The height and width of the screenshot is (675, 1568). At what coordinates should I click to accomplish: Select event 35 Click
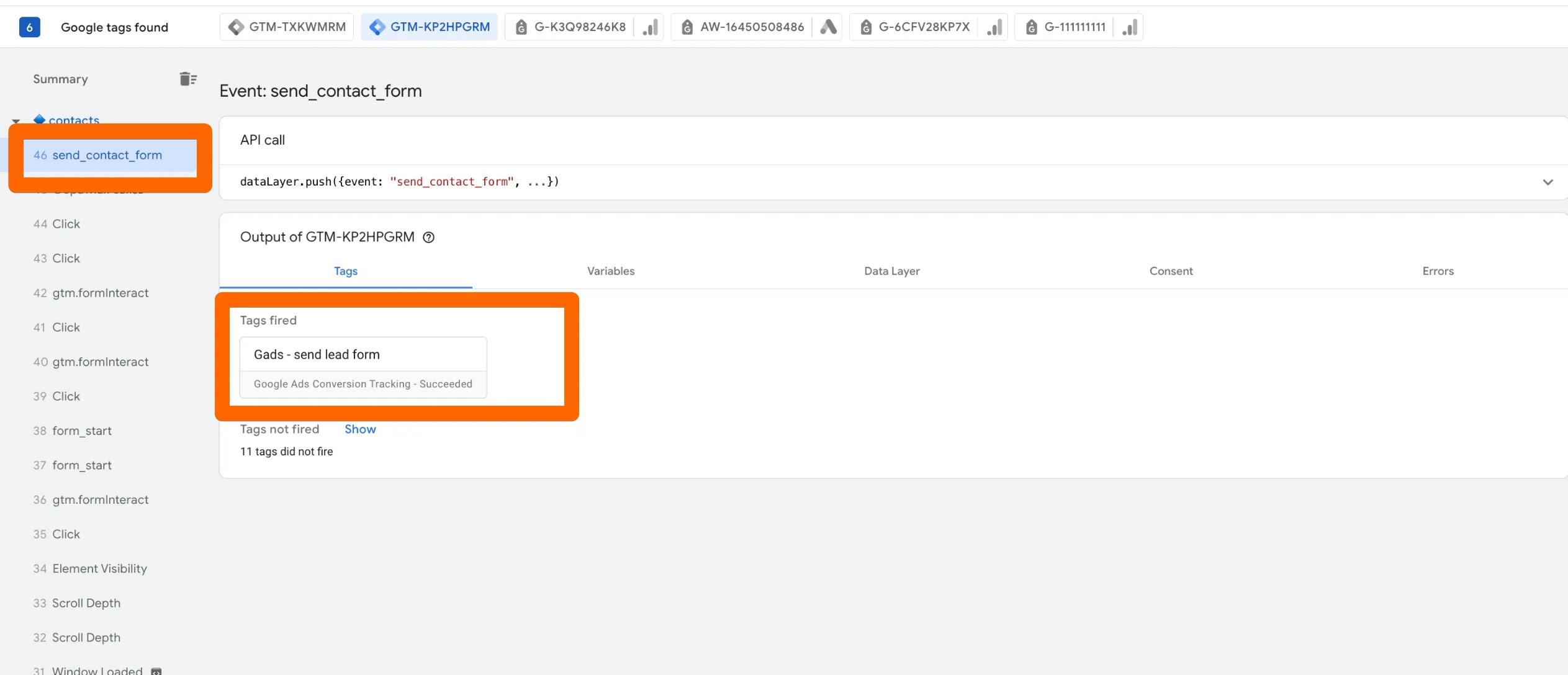tap(56, 534)
